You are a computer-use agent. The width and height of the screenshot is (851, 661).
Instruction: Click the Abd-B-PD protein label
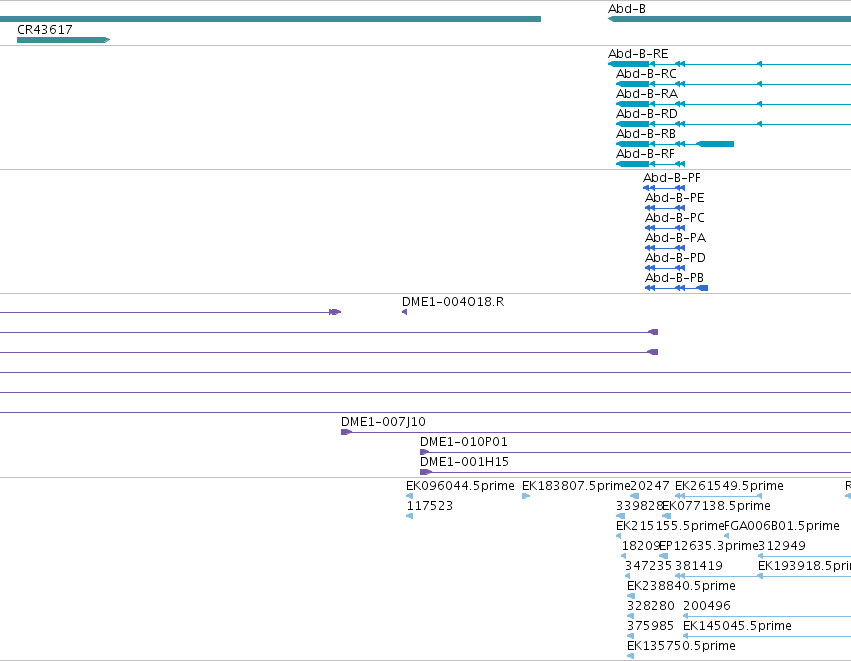coord(675,258)
